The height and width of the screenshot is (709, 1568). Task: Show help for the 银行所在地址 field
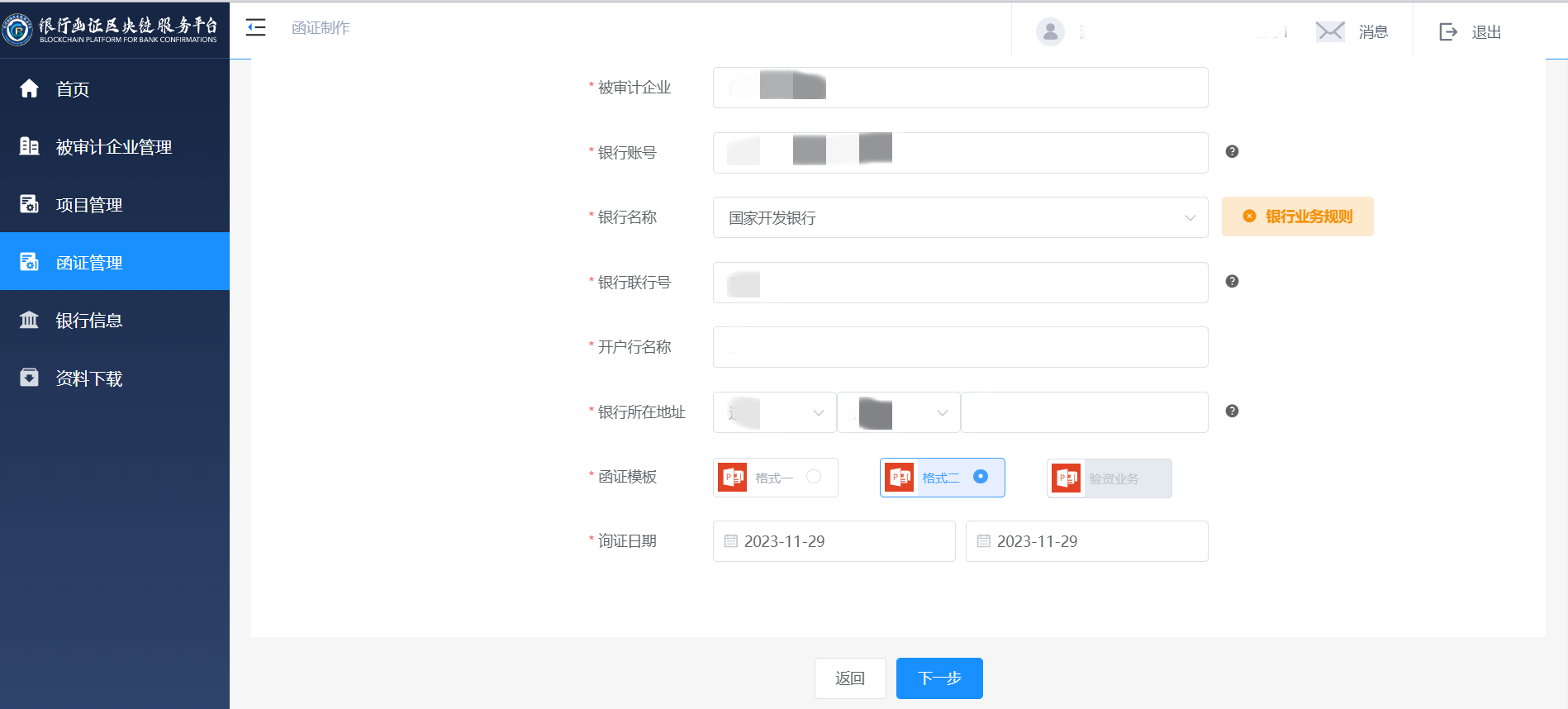(x=1232, y=411)
